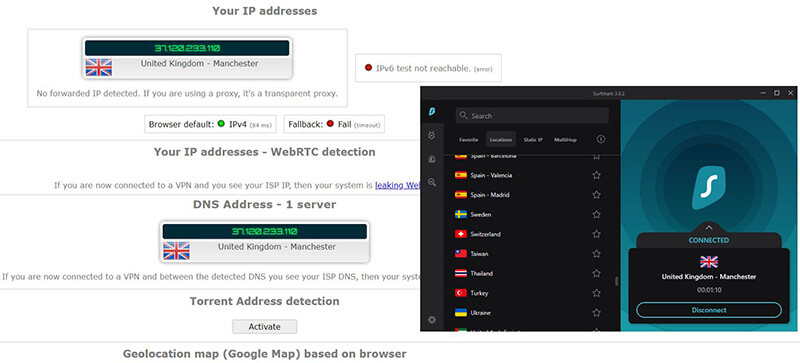
Task: Select Switzerland location row
Action: point(529,234)
